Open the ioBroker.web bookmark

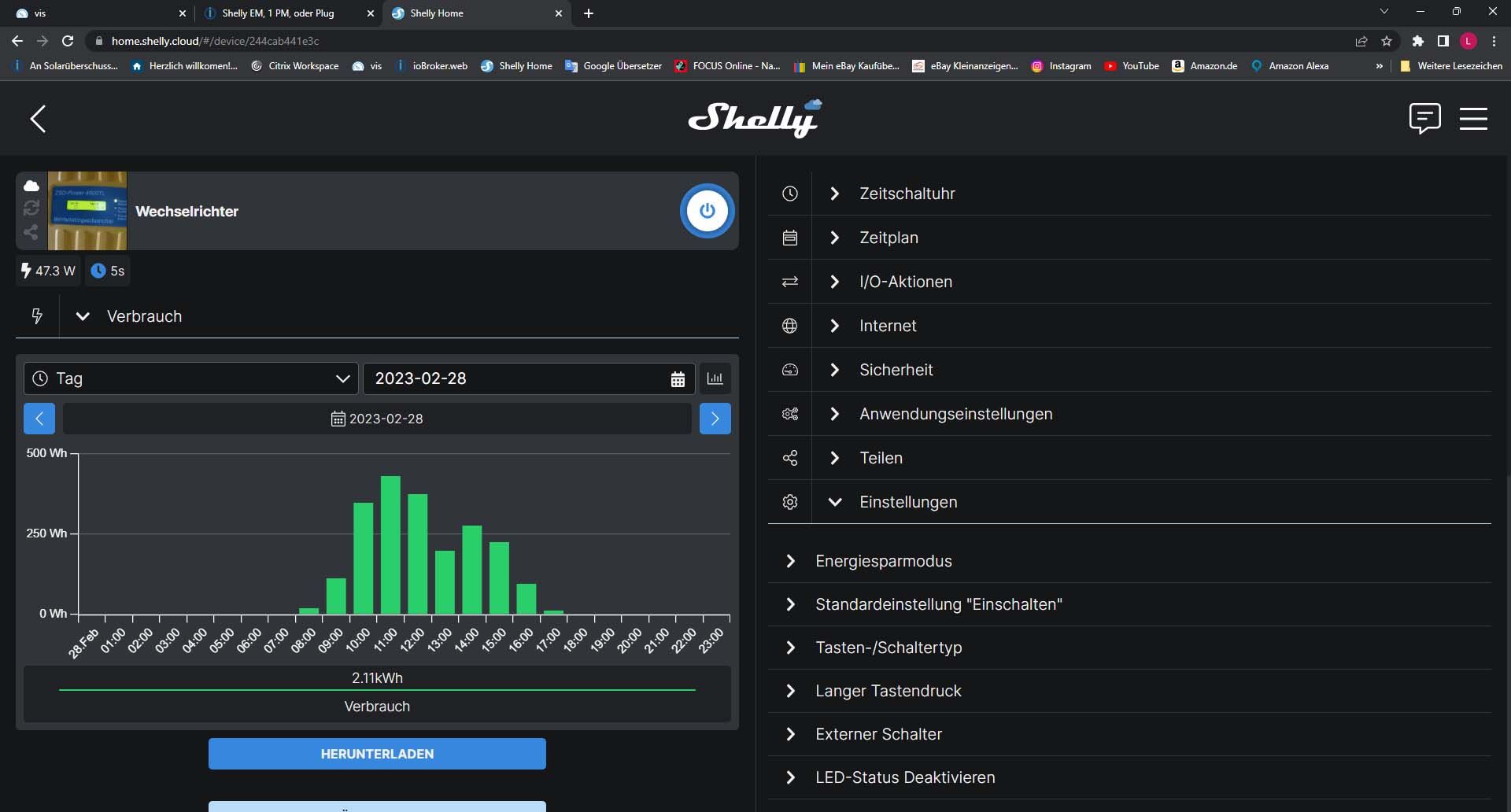coord(430,66)
